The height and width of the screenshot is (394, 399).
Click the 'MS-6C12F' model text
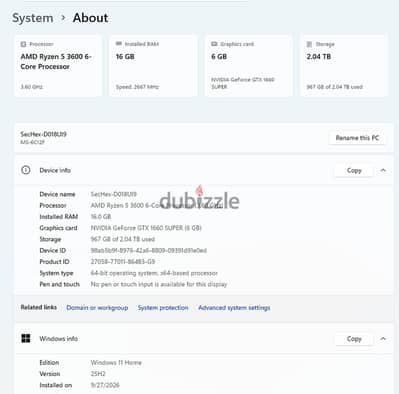[33, 142]
